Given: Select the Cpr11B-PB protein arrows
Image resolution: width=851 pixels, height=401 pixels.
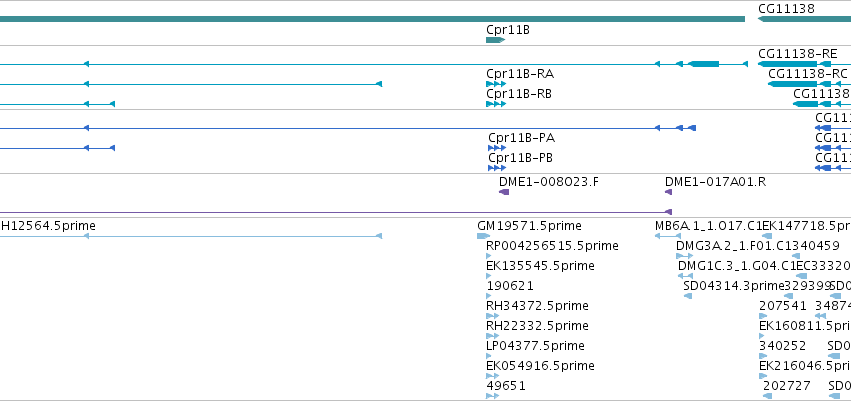Looking at the screenshot, I should tap(497, 168).
